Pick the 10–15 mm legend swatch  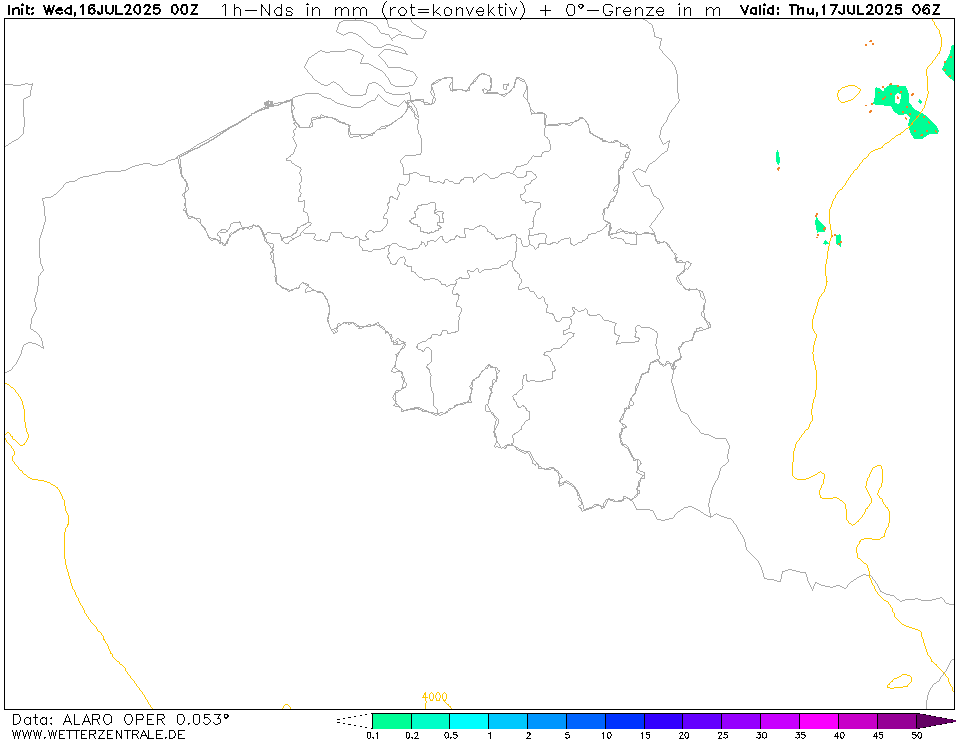[x=624, y=721]
